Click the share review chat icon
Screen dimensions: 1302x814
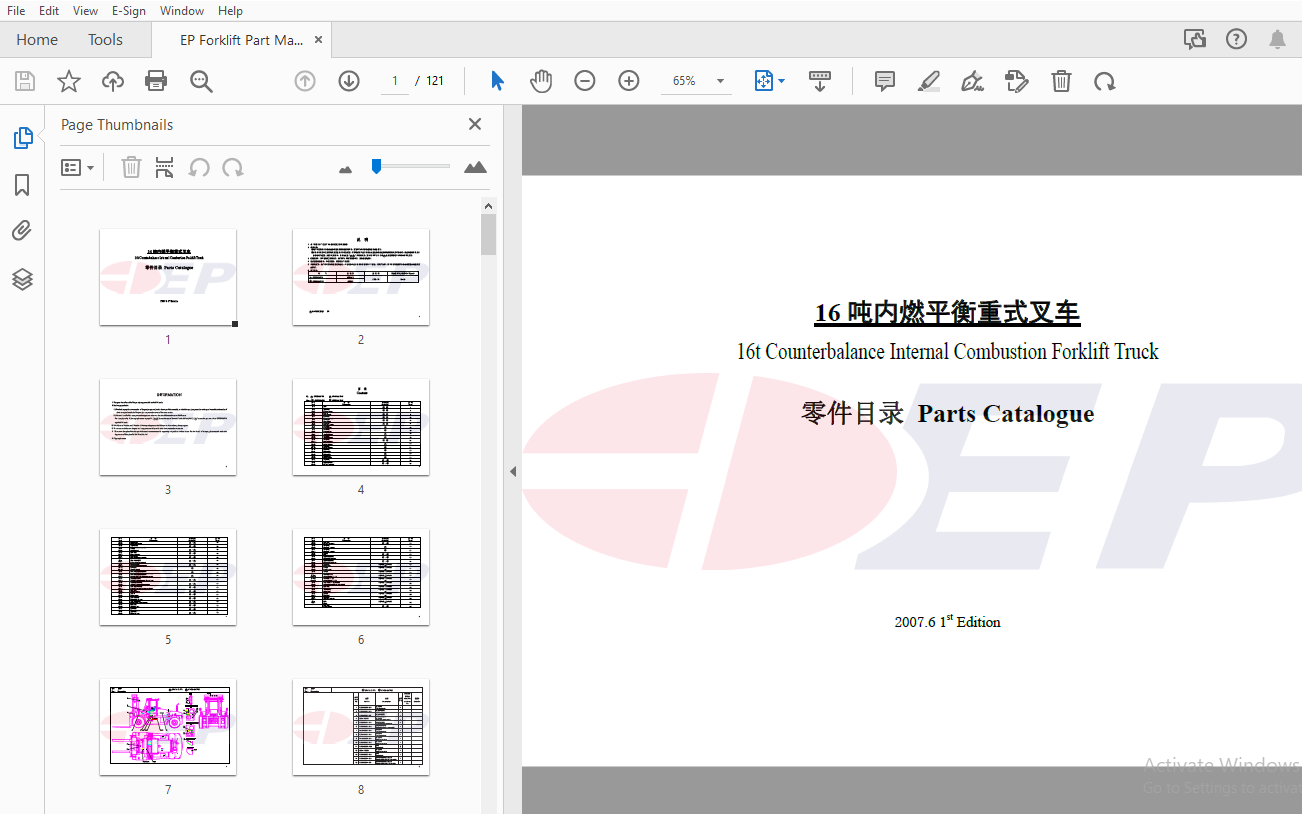pos(1195,39)
